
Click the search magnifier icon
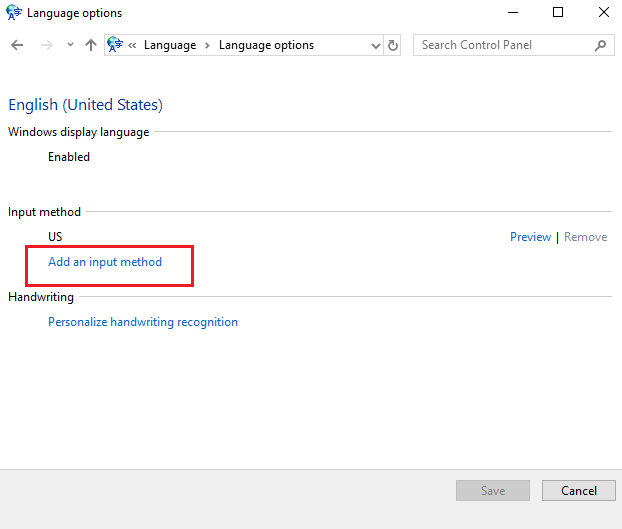coord(600,45)
